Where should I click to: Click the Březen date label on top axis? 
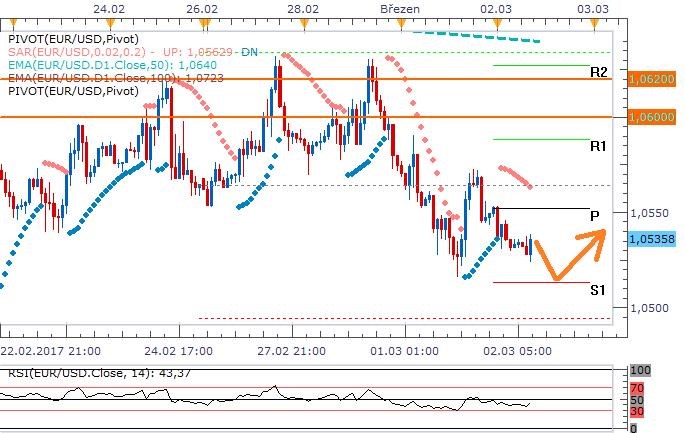click(400, 8)
